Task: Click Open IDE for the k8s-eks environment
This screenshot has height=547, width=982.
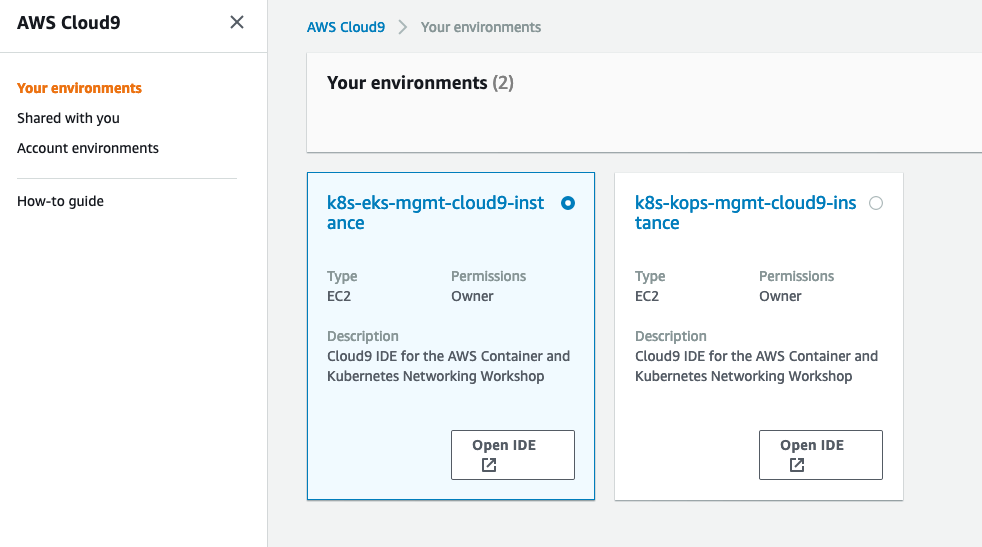Action: click(x=513, y=455)
